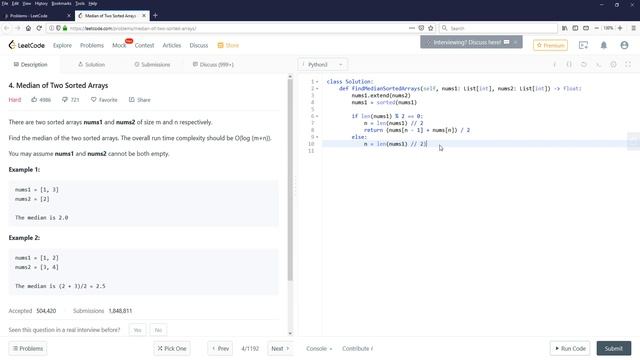640x360 pixels.
Task: Click the zoom out minus icon
Action: (596, 28)
